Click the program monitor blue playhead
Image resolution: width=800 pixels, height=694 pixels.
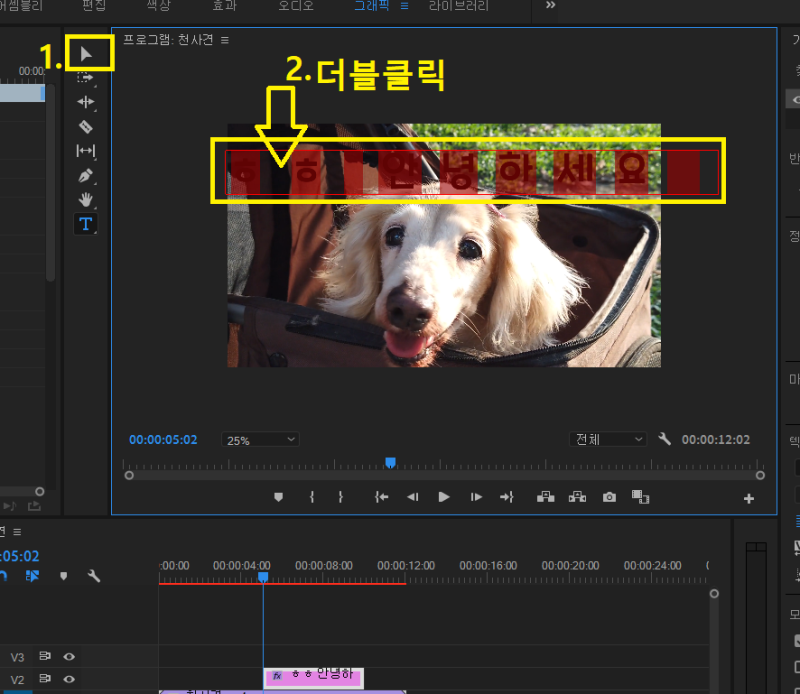[390, 462]
